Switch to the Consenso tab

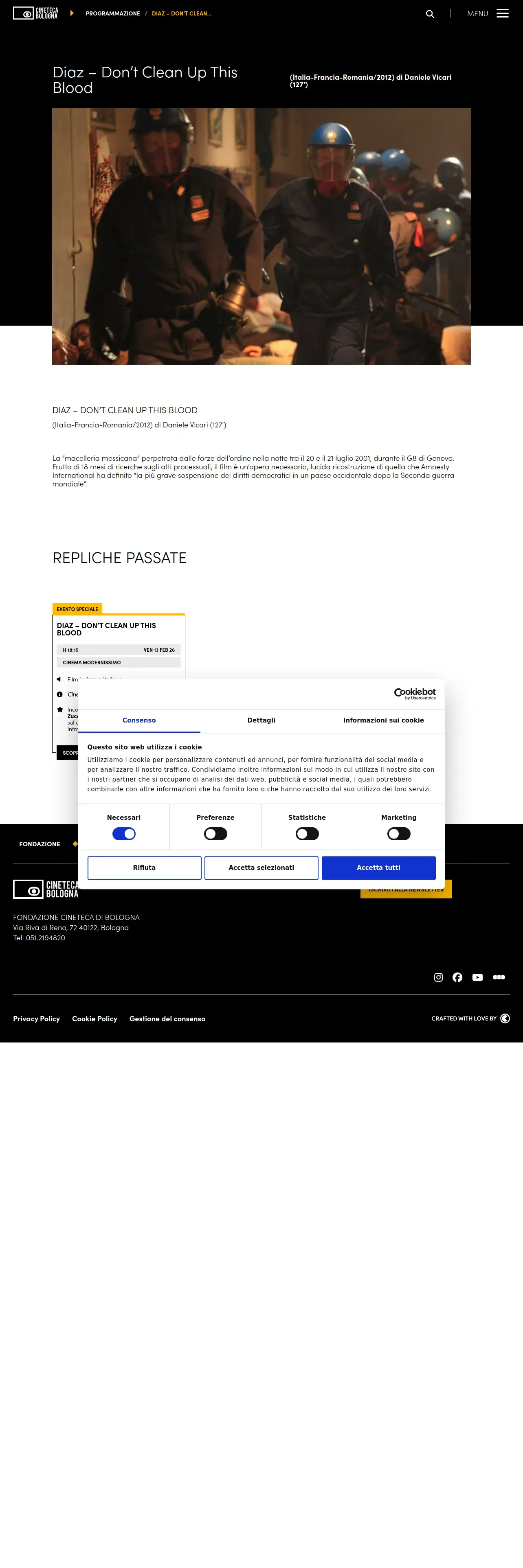139,720
